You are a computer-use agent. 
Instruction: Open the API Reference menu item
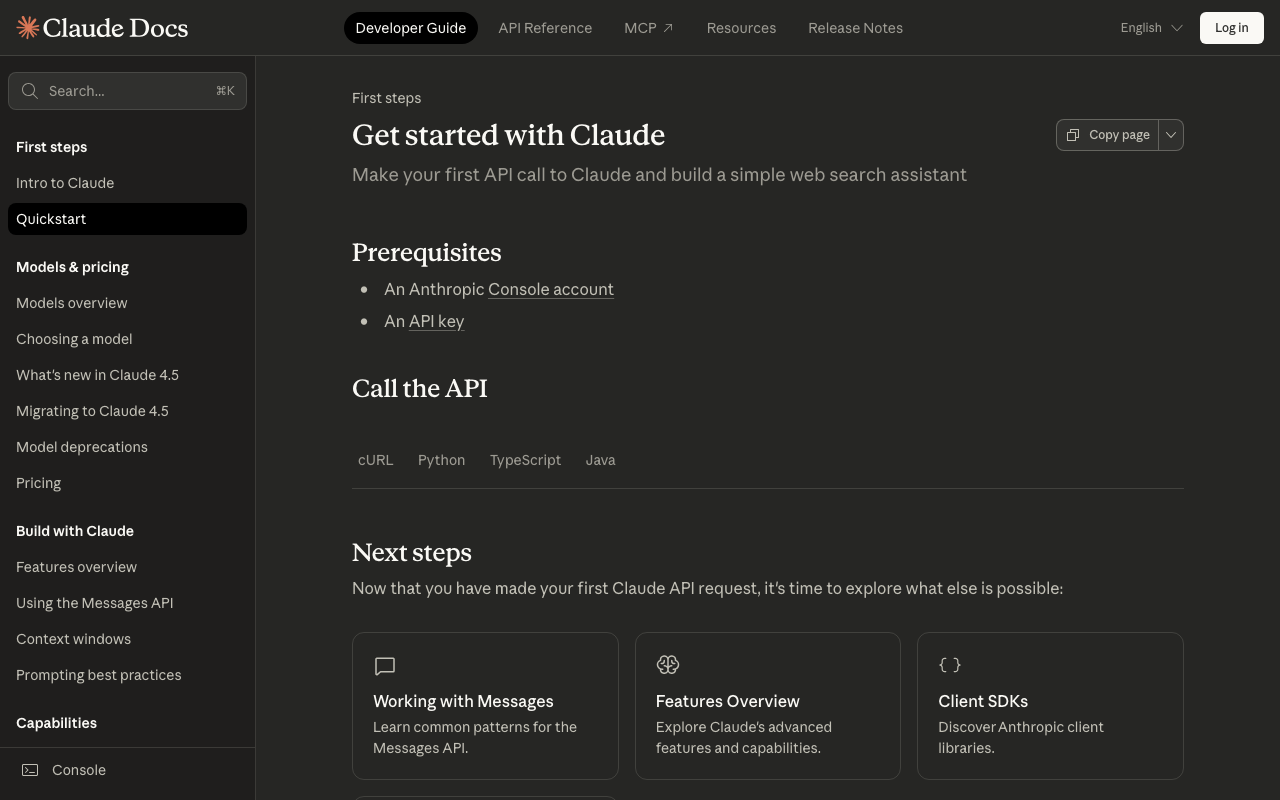(545, 28)
